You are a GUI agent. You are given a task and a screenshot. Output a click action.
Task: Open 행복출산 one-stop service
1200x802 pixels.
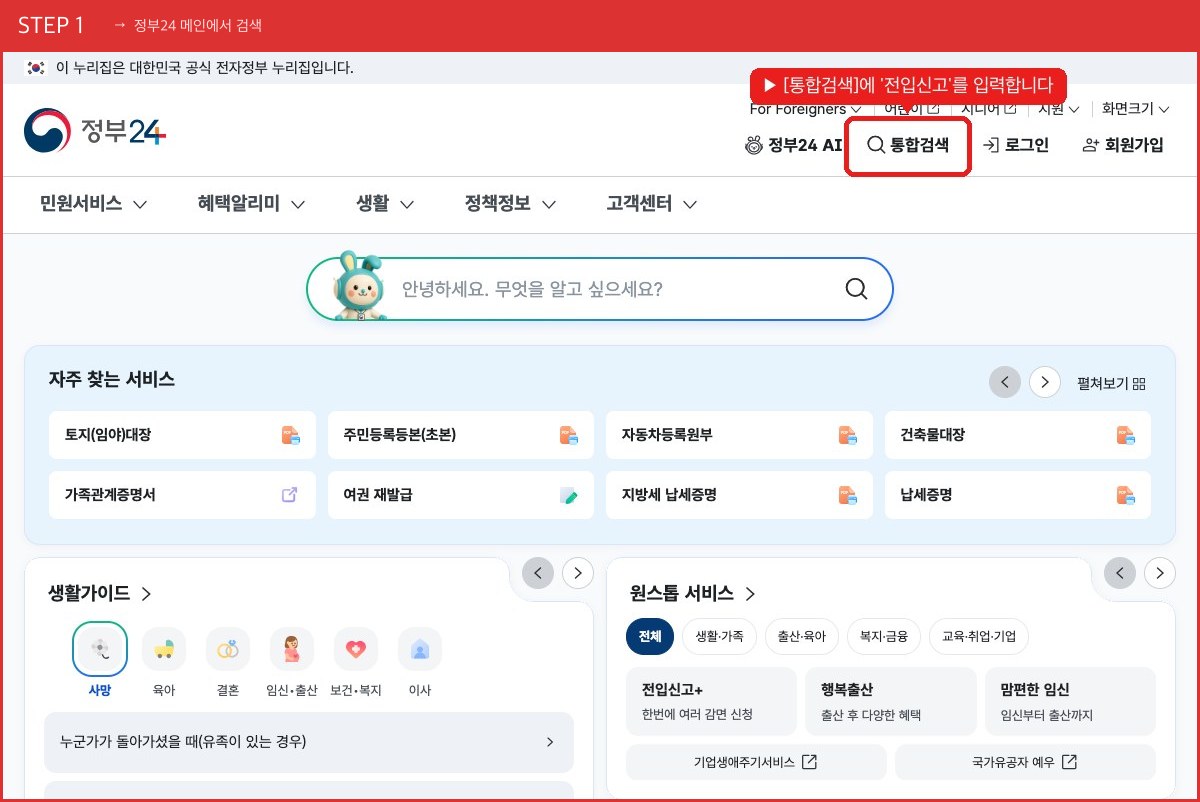[x=891, y=701]
